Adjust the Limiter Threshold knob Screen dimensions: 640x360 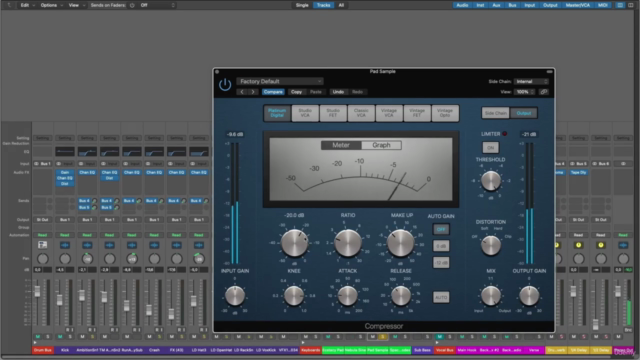pos(491,181)
